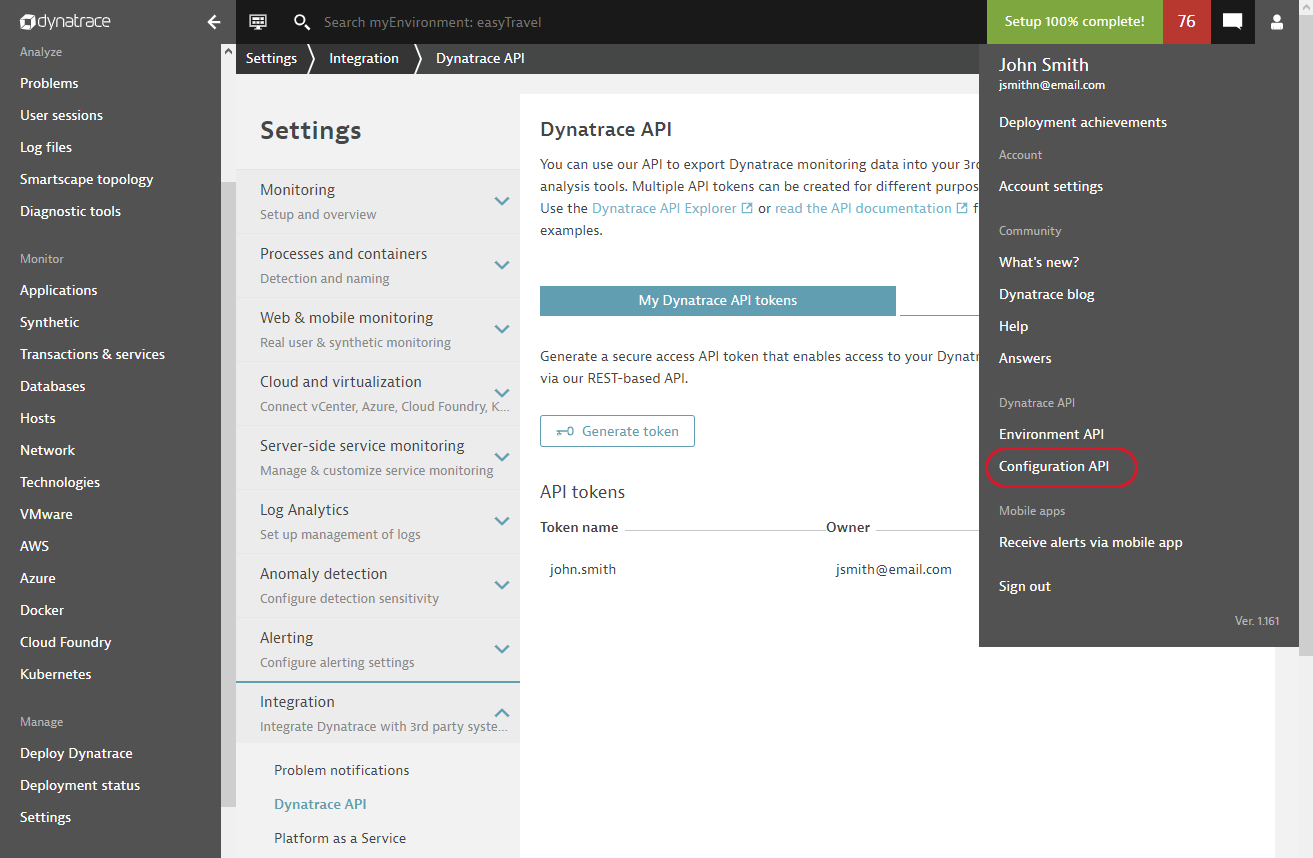The image size is (1313, 858).
Task: Open Problem notifications settings
Action: tap(341, 770)
